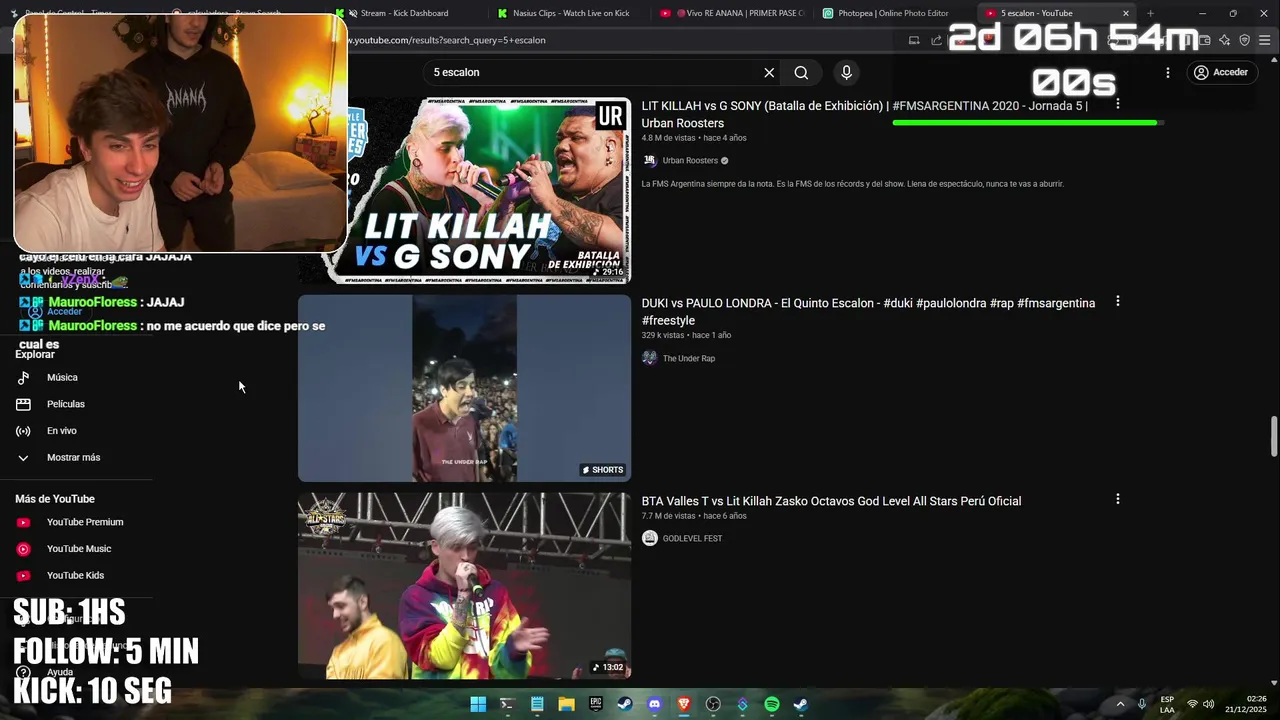Viewport: 1280px width, 720px height.
Task: Switch to Brave browser in taskbar
Action: [x=684, y=704]
